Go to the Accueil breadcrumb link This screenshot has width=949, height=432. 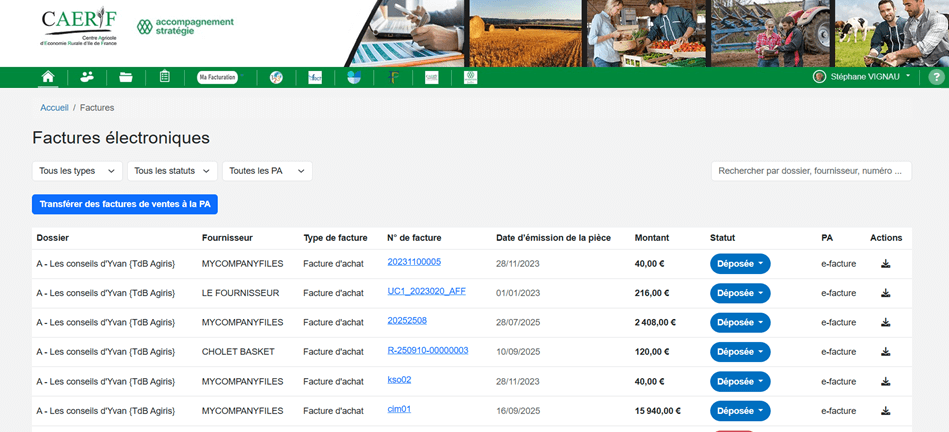54,107
